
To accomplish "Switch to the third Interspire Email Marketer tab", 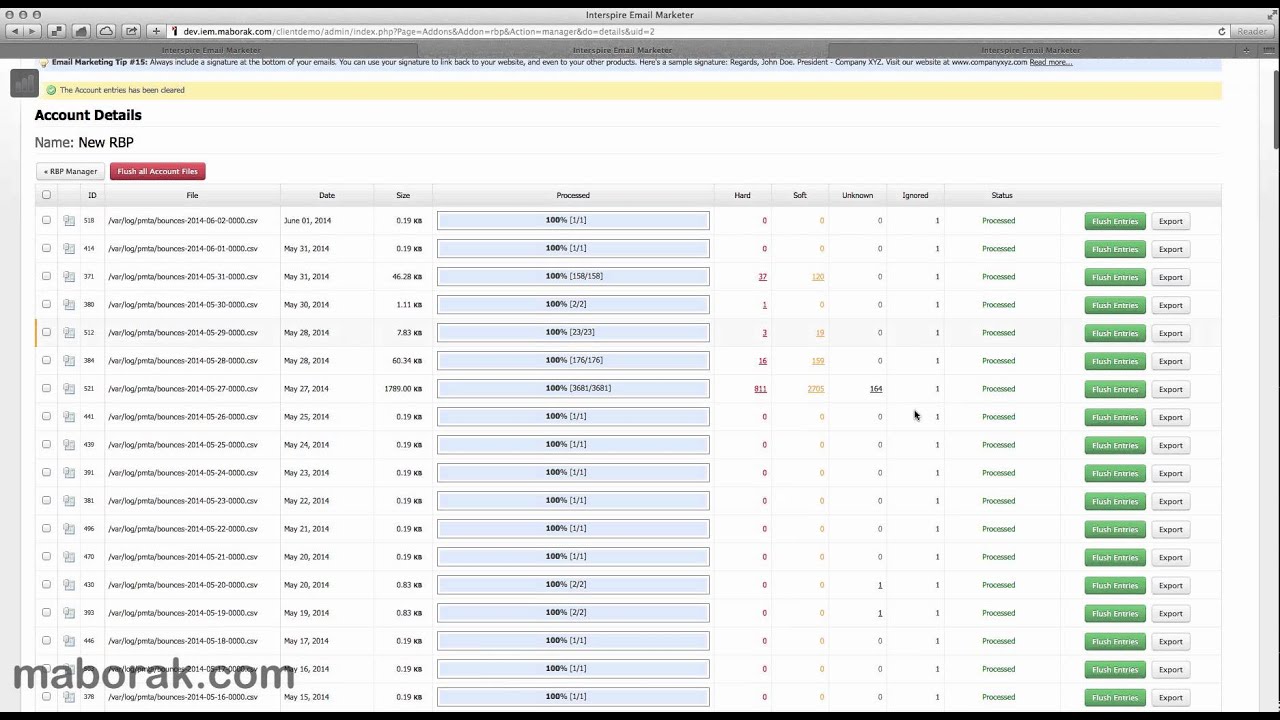I will tap(1031, 50).
